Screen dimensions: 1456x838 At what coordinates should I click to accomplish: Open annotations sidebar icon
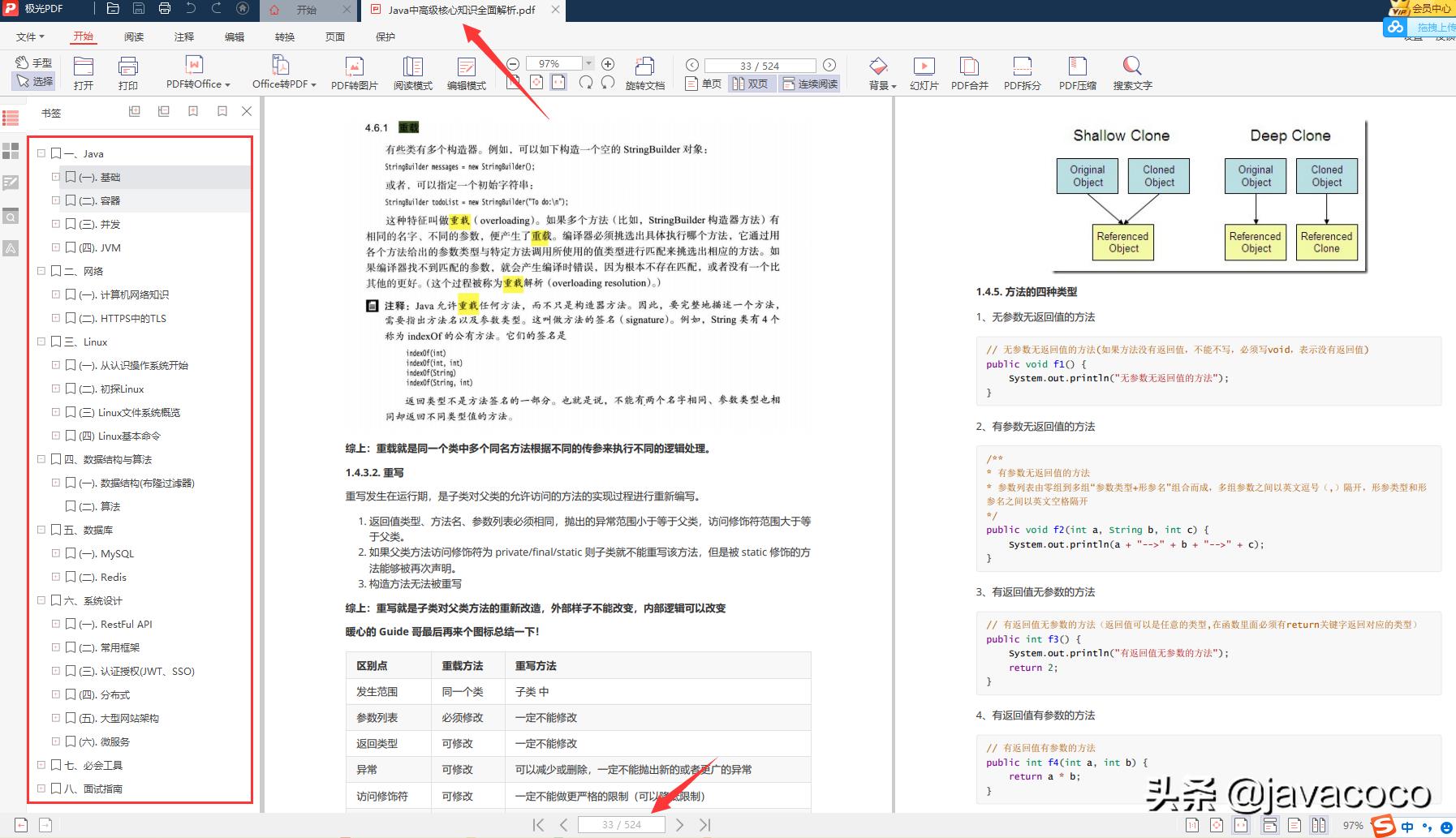tap(11, 183)
